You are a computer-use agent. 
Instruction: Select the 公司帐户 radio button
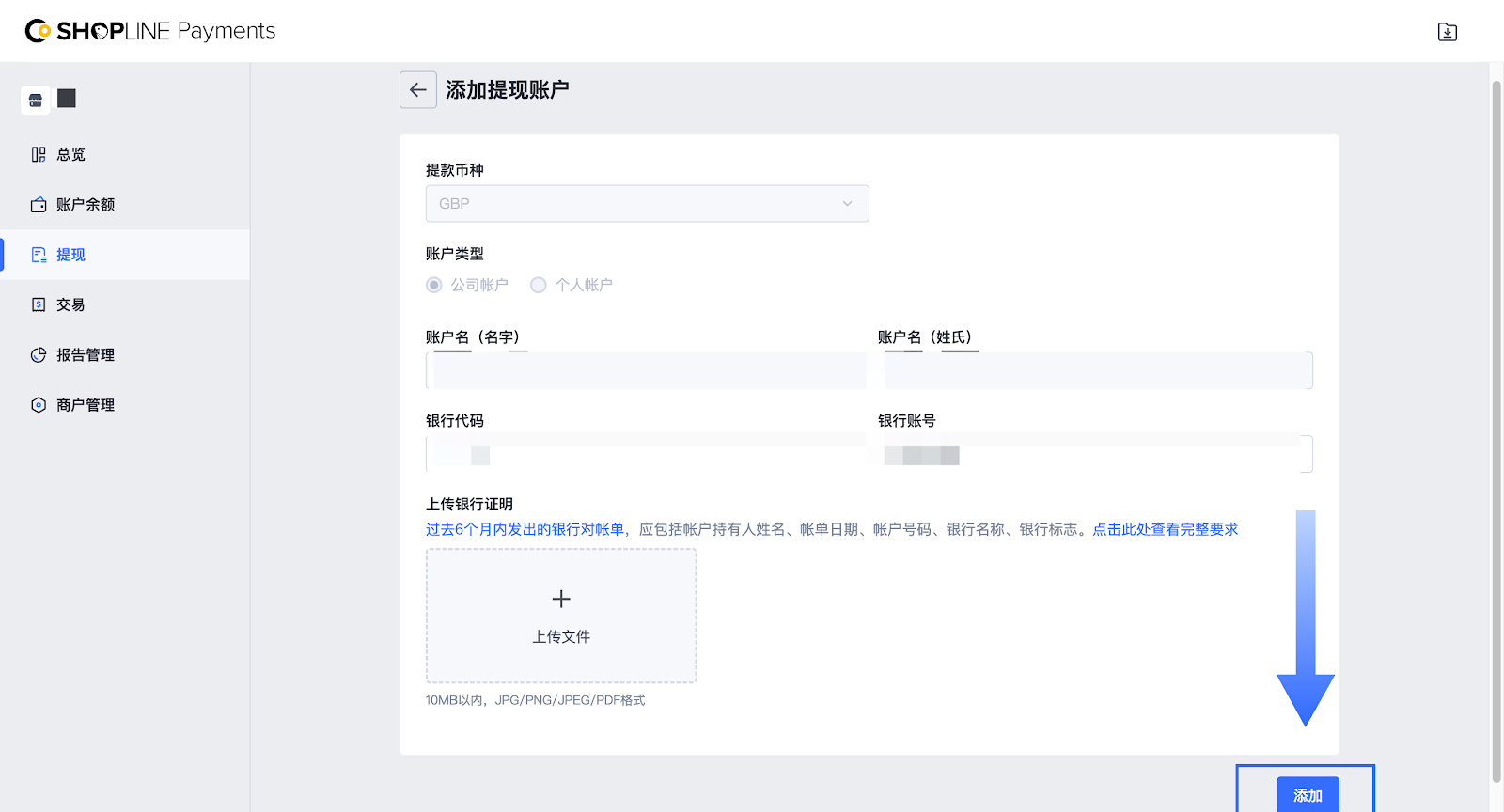coord(434,285)
